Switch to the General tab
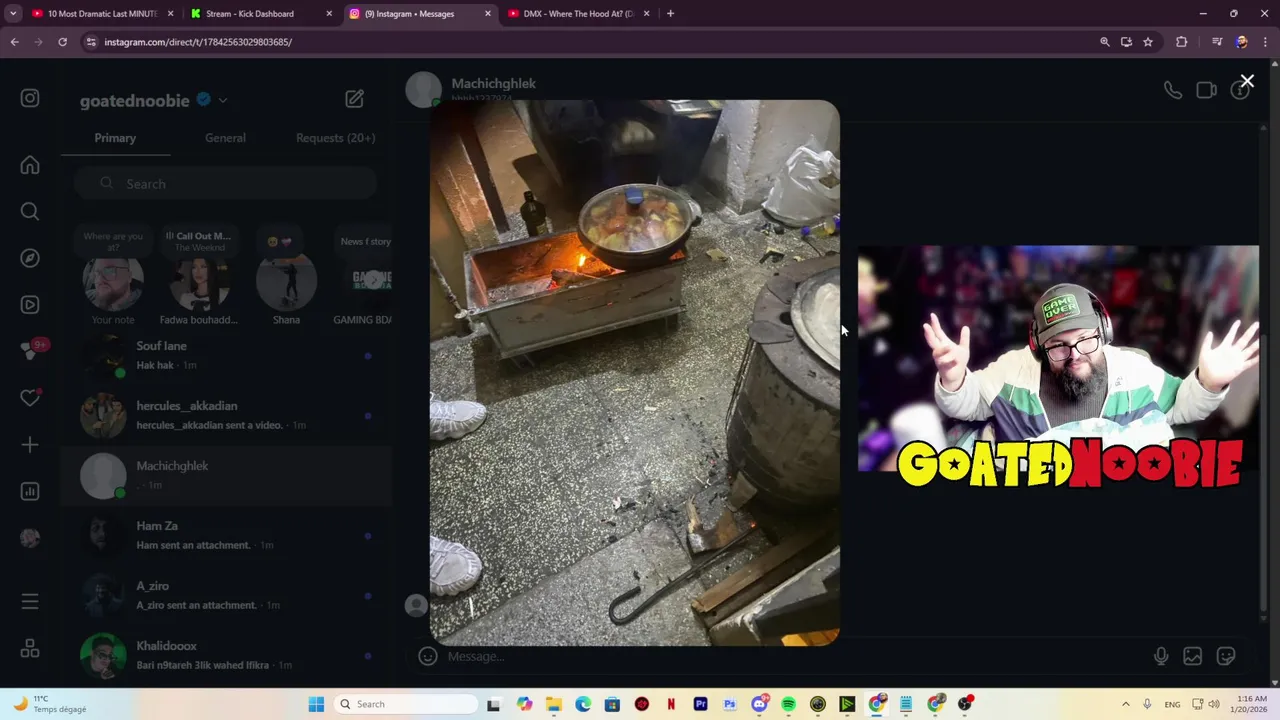This screenshot has height=720, width=1280. 225,138
